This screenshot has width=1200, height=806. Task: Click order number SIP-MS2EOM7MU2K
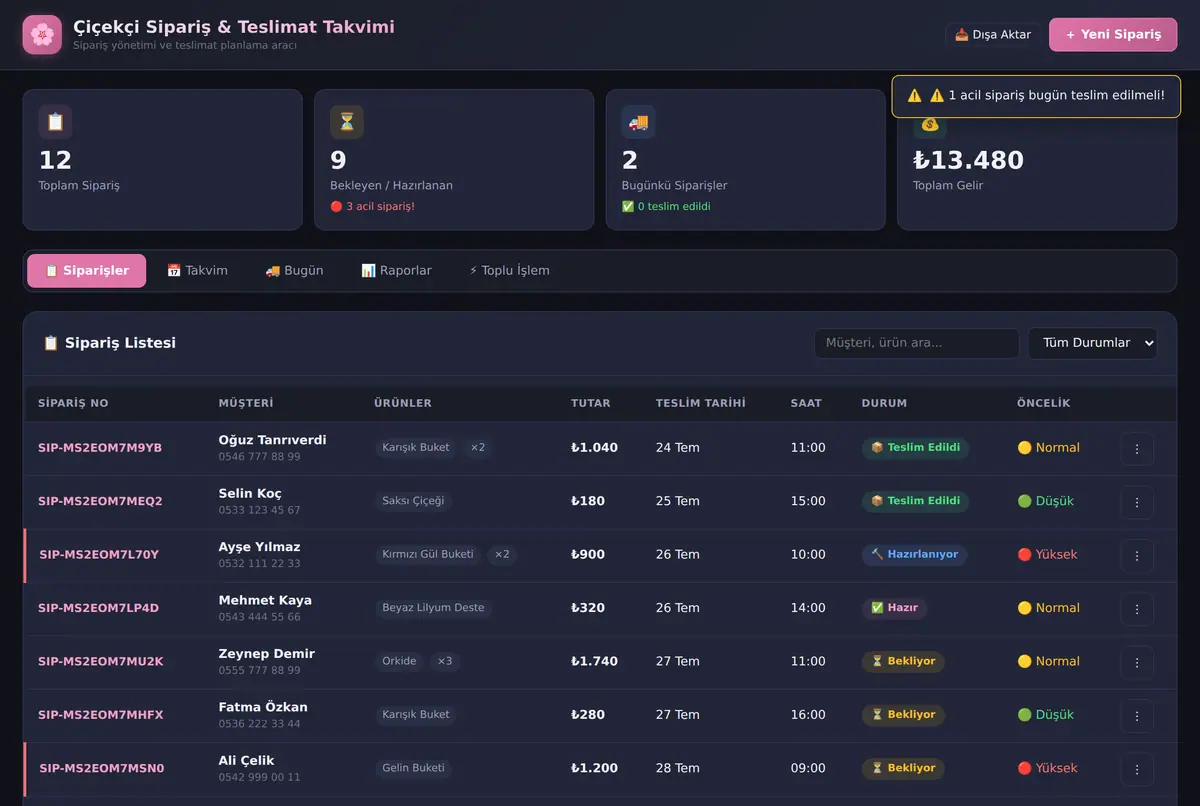pyautogui.click(x=100, y=662)
